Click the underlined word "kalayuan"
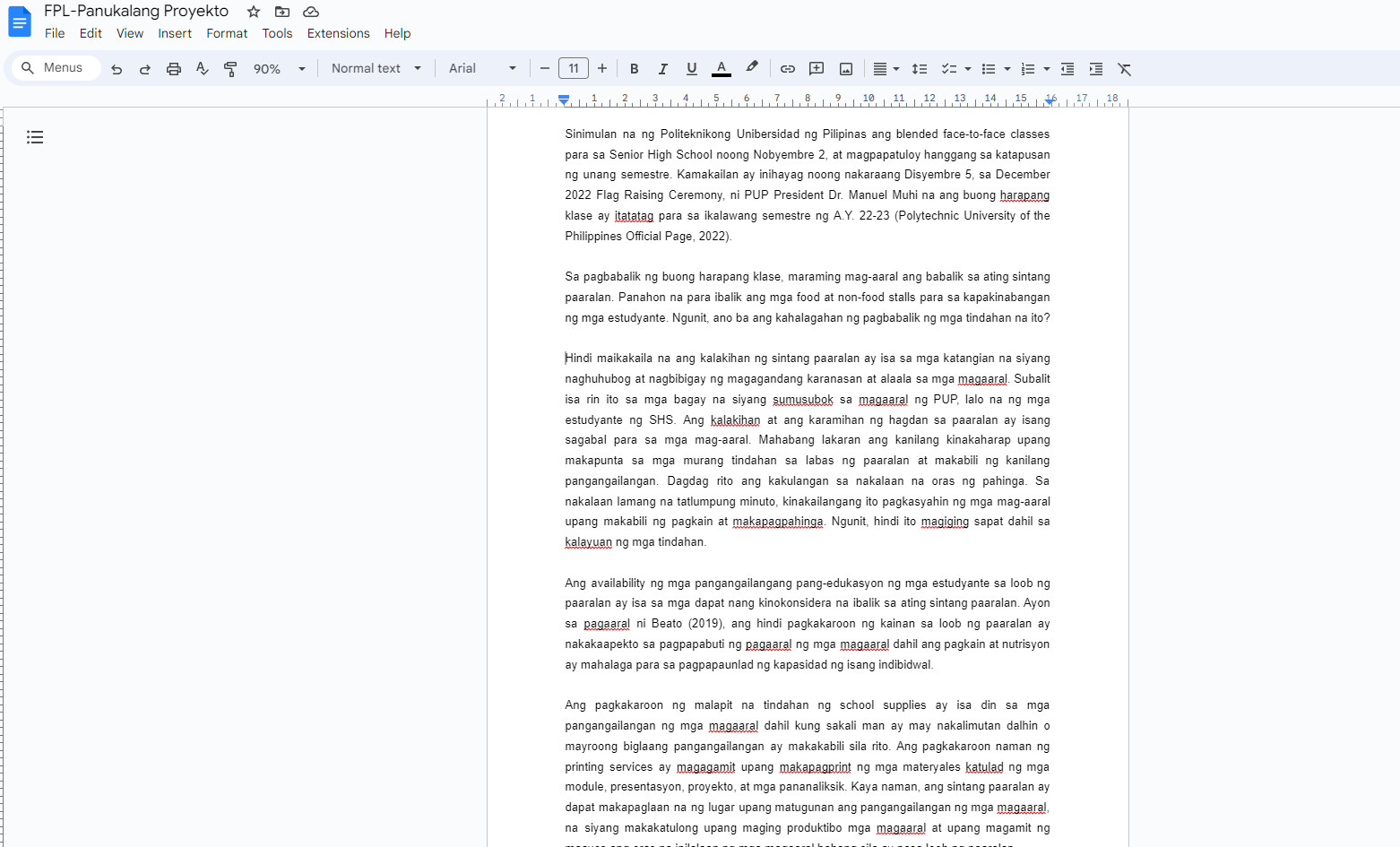 589,542
